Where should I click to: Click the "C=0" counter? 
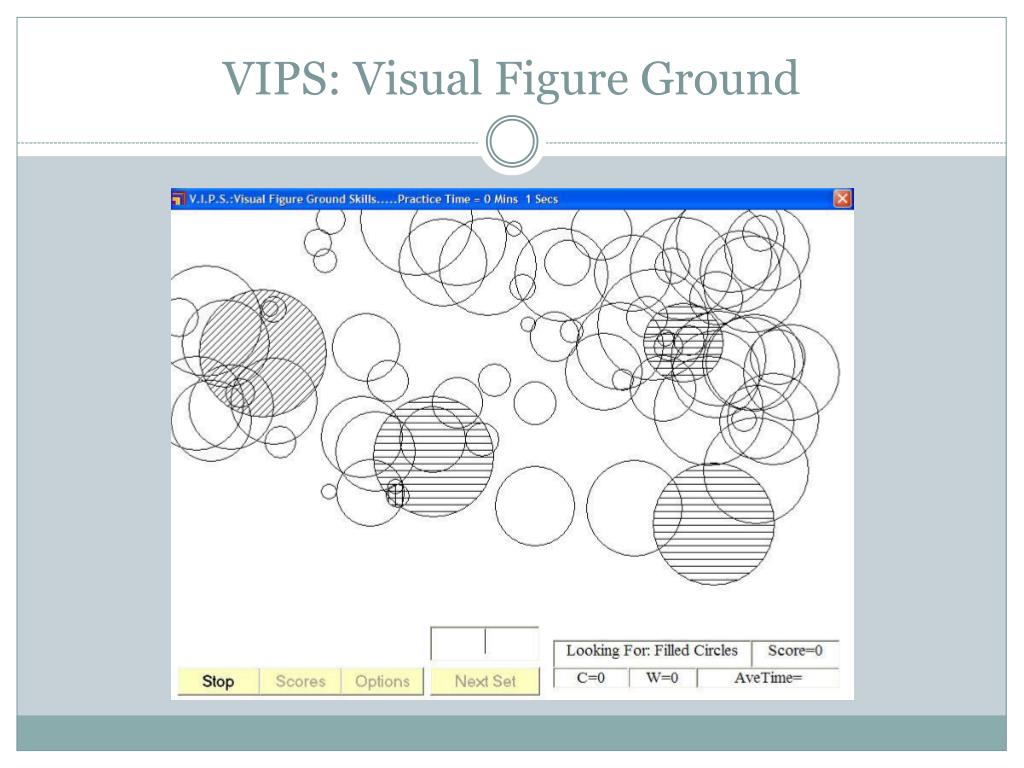click(x=591, y=678)
